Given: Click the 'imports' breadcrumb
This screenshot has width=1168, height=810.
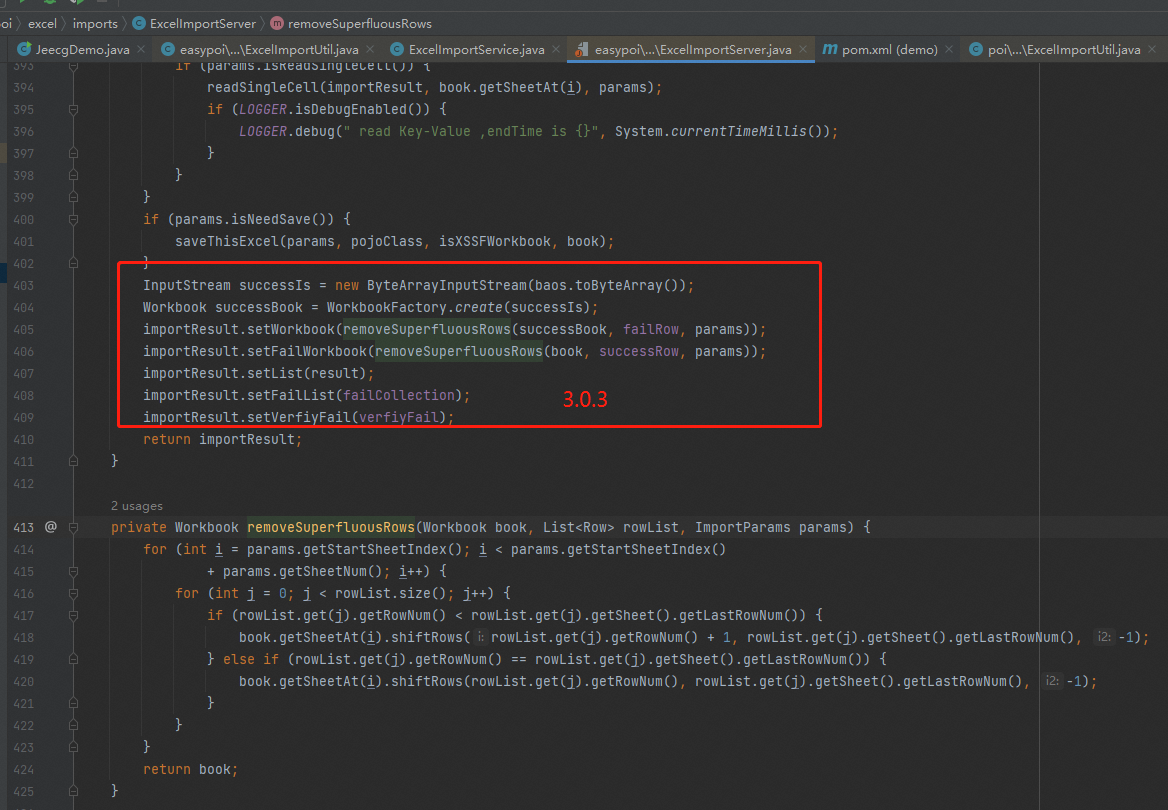Looking at the screenshot, I should pos(95,23).
